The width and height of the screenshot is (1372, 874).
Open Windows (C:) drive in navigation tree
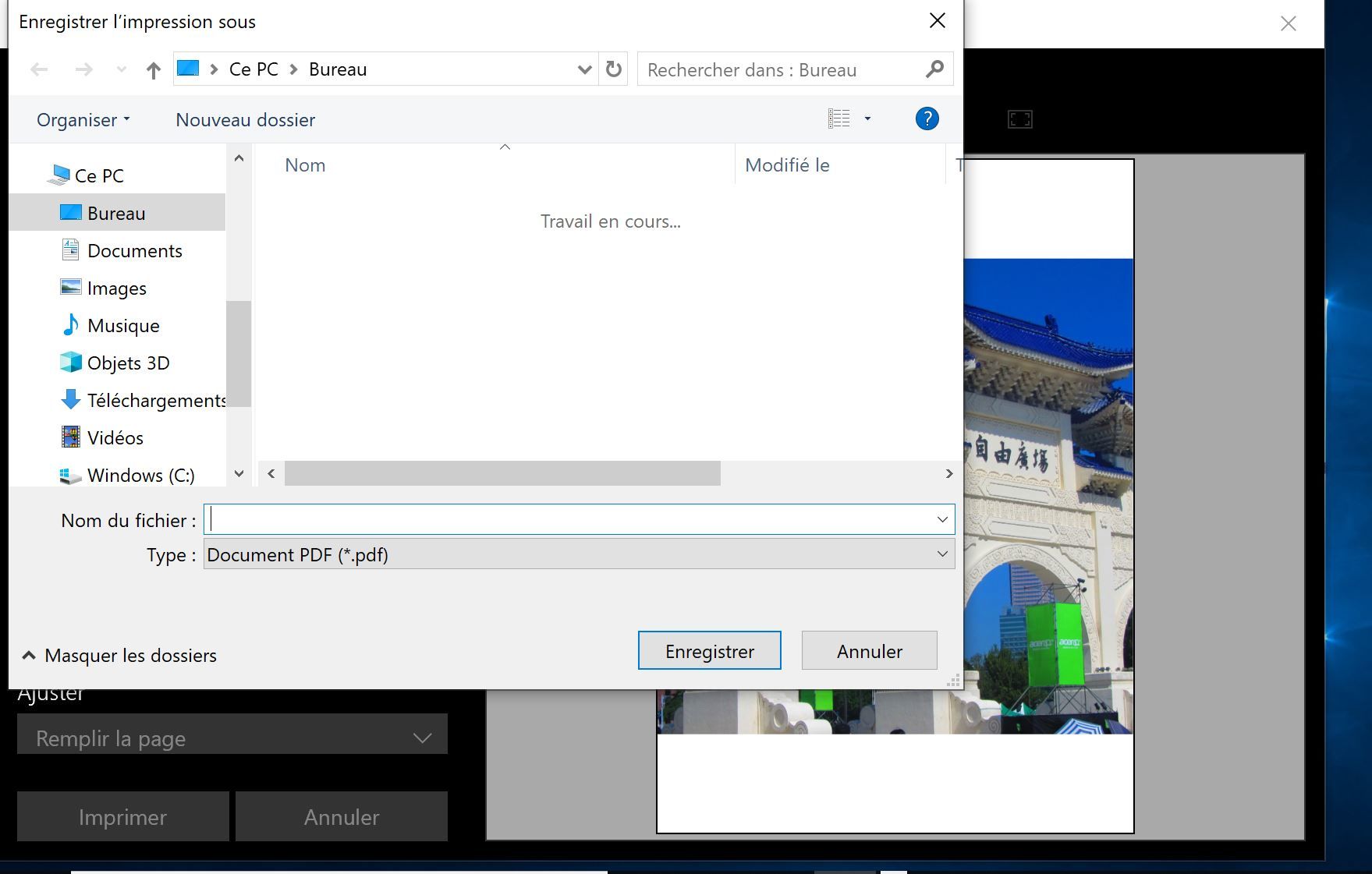[x=141, y=475]
